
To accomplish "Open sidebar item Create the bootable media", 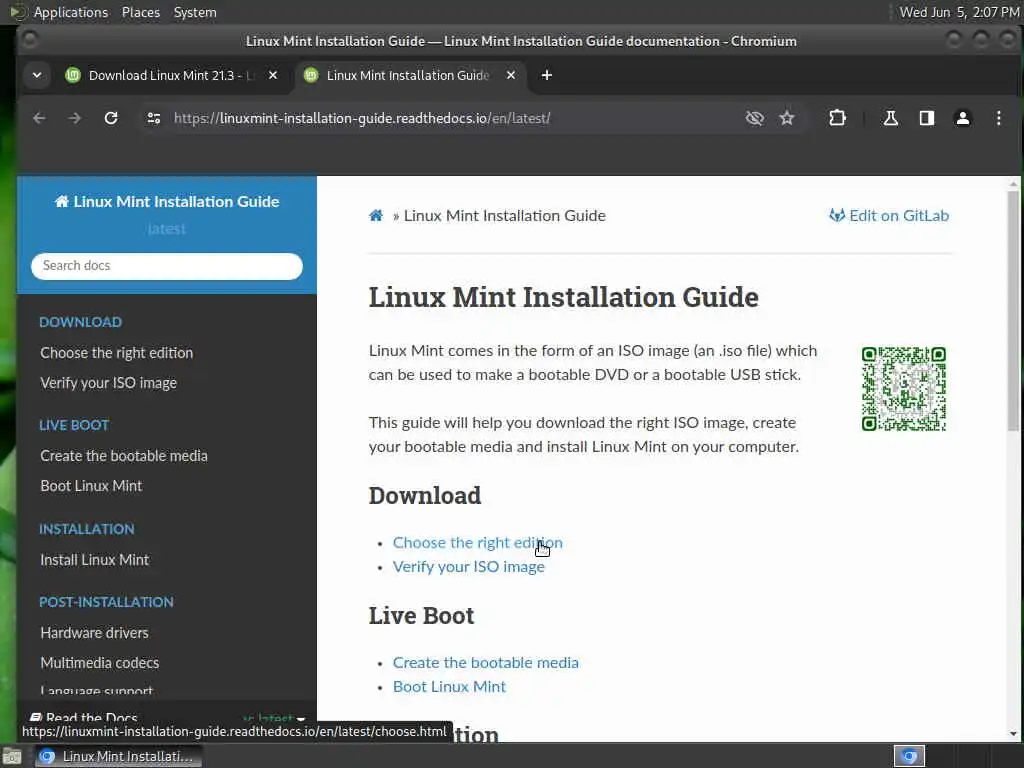I will (123, 456).
